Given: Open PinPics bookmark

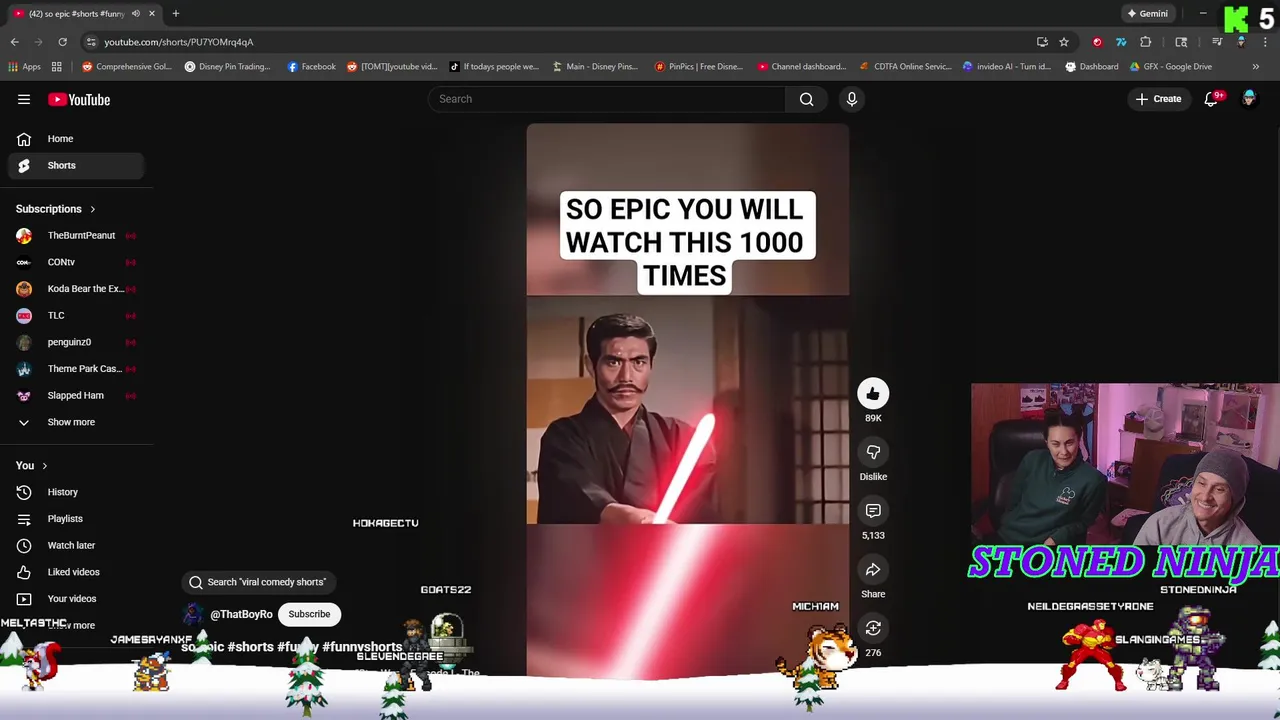Looking at the screenshot, I should click(699, 67).
